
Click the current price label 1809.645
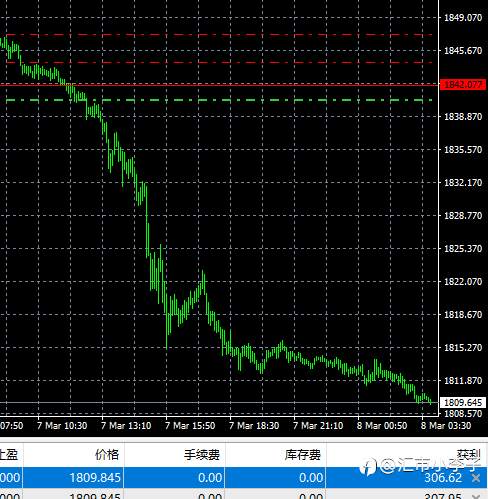coord(463,403)
